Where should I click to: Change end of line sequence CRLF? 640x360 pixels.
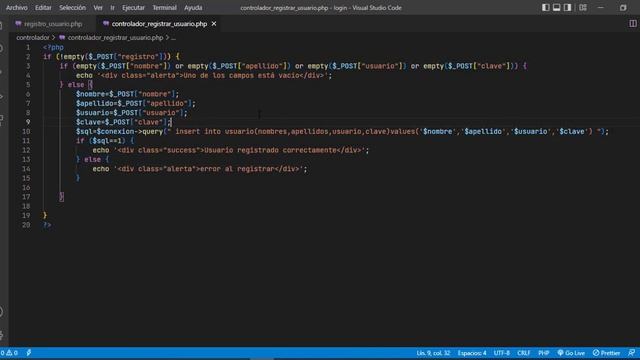tap(524, 353)
